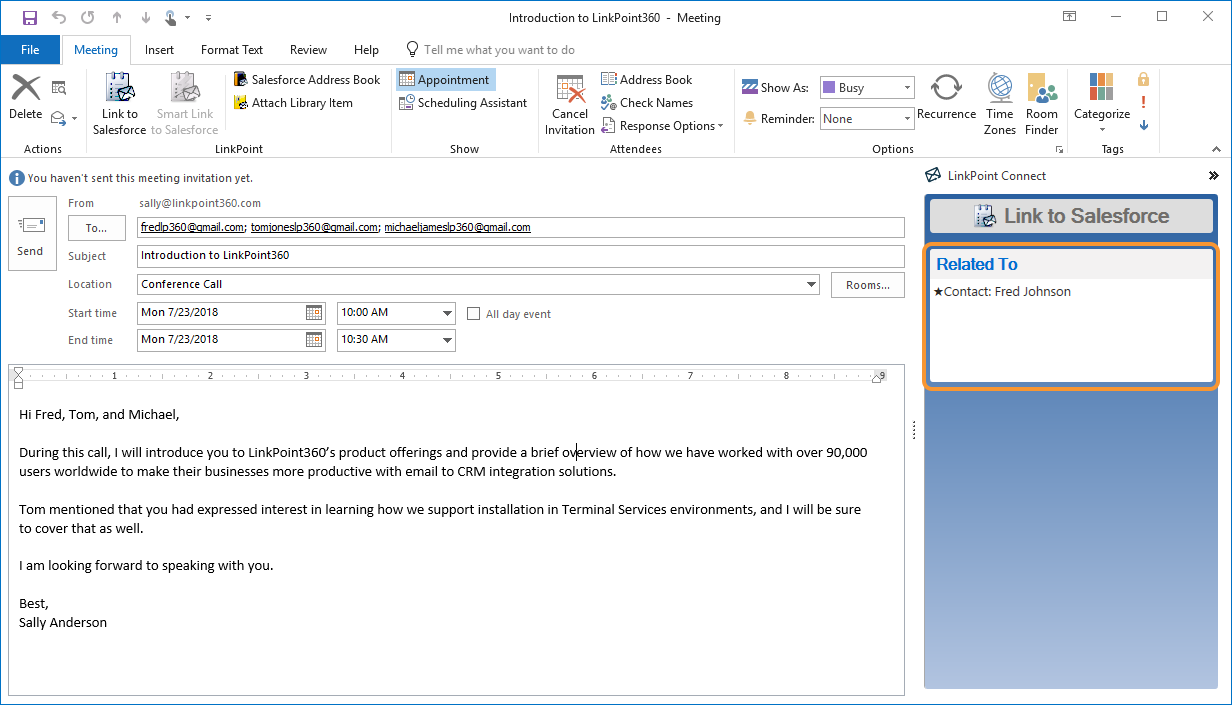Open Scheduling Assistant
Image resolution: width=1232 pixels, height=705 pixels.
click(463, 103)
